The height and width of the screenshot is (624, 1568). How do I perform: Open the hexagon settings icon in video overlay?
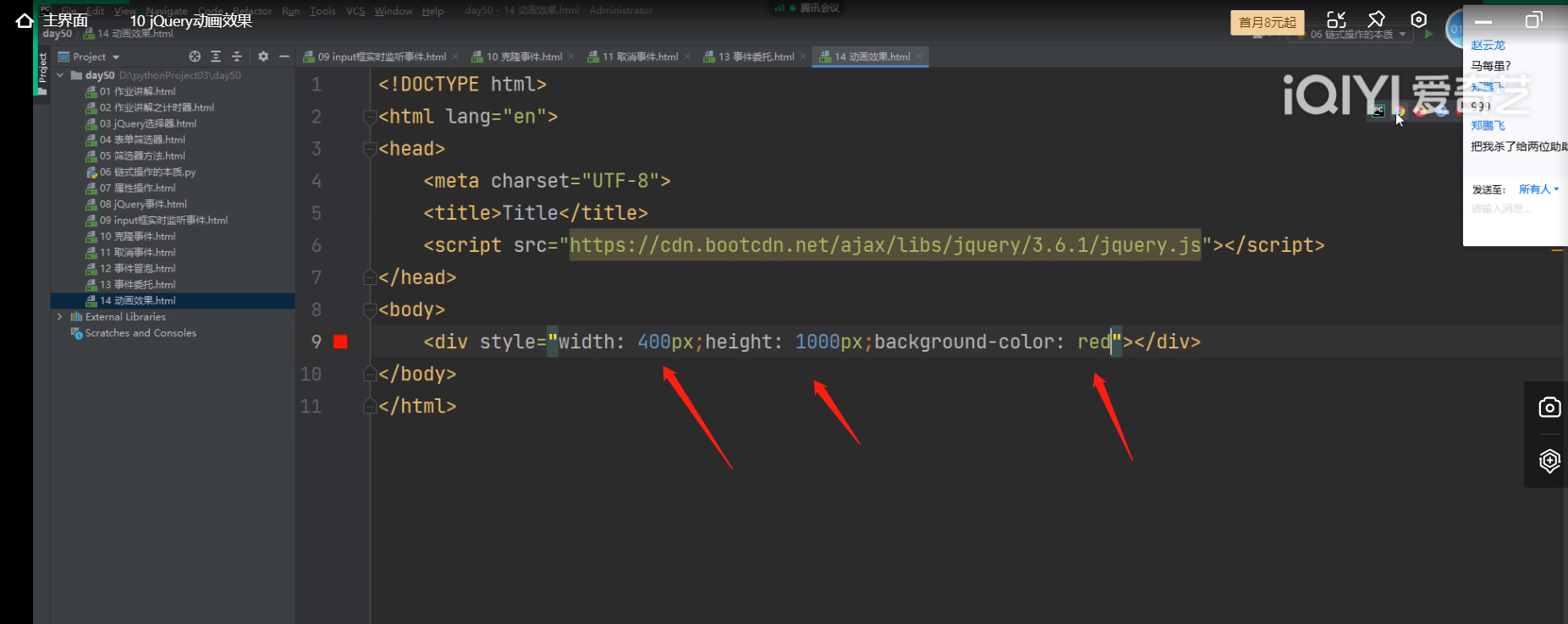[x=1419, y=19]
